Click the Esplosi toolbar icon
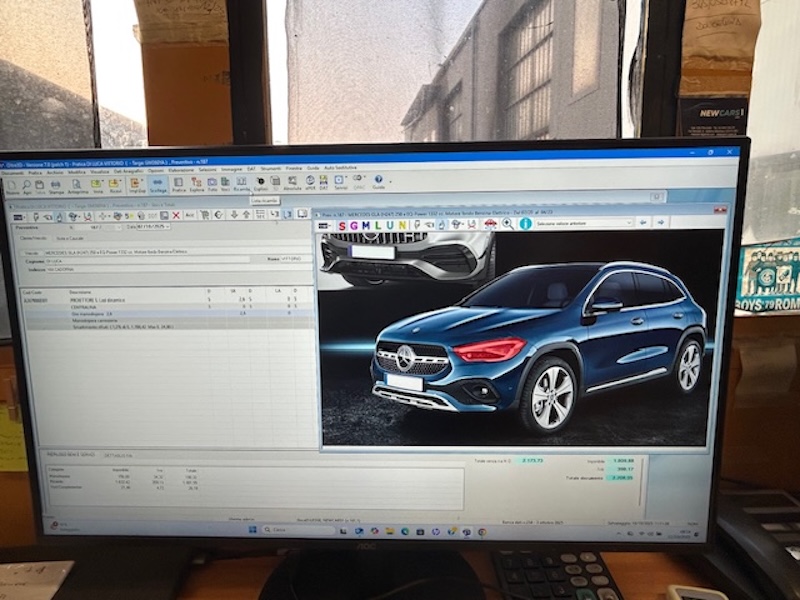The width and height of the screenshot is (800, 600). tap(260, 184)
